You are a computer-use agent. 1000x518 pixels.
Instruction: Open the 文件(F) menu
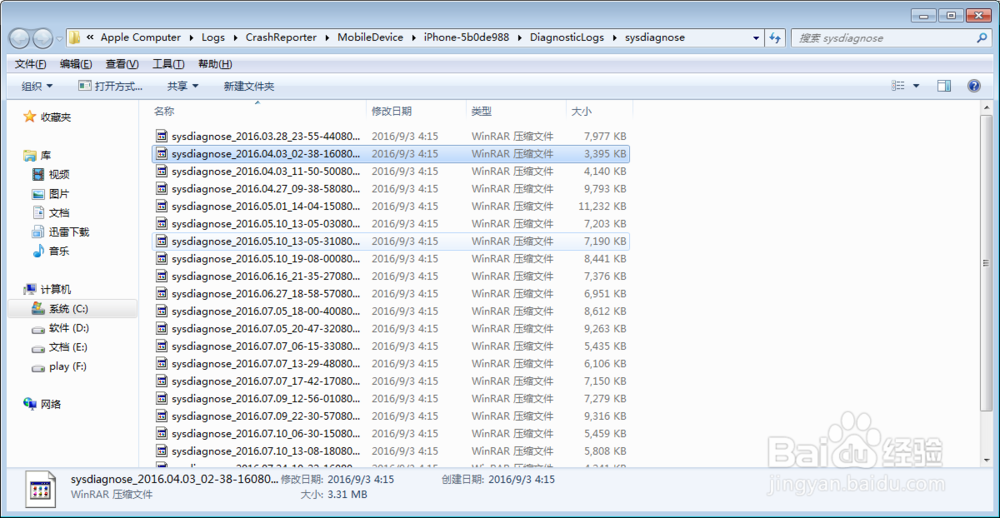click(31, 64)
